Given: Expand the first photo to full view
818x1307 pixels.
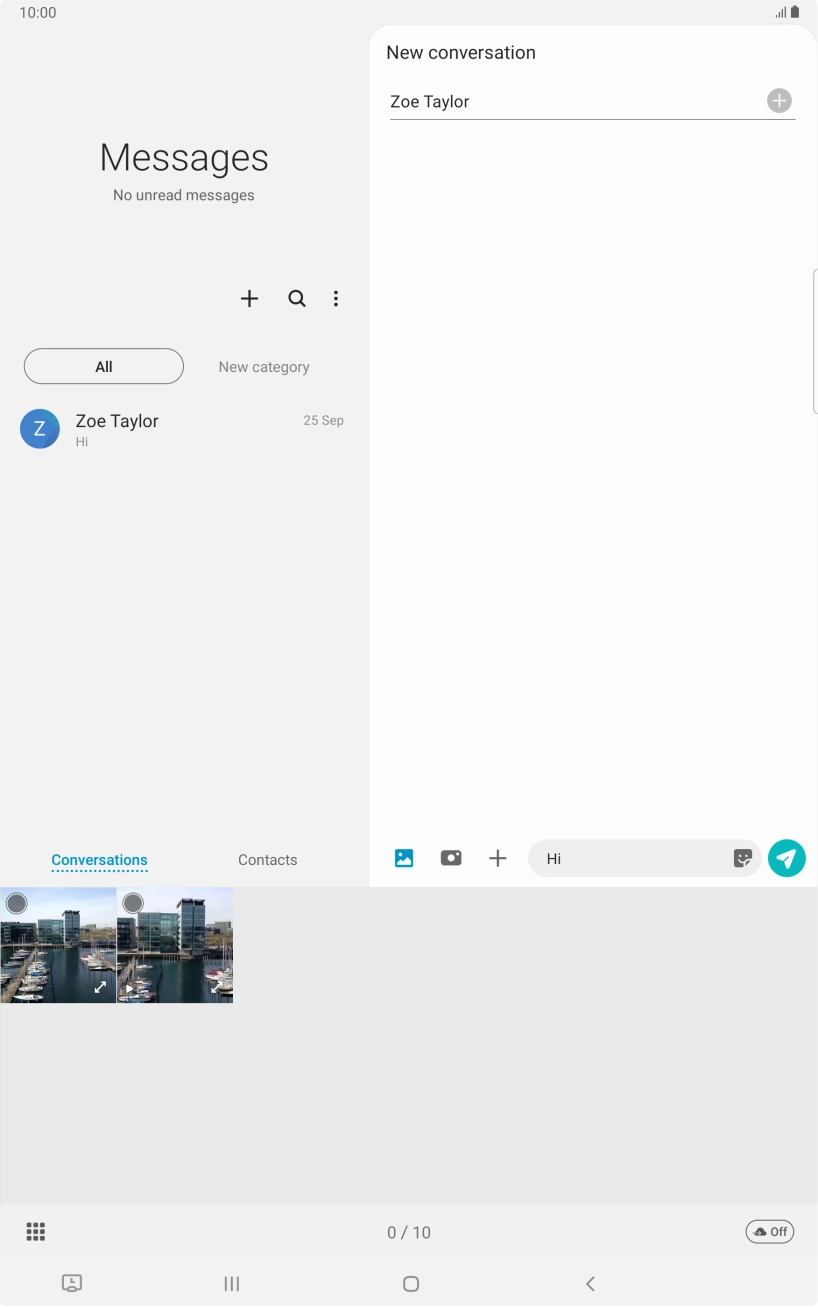Looking at the screenshot, I should point(99,987).
